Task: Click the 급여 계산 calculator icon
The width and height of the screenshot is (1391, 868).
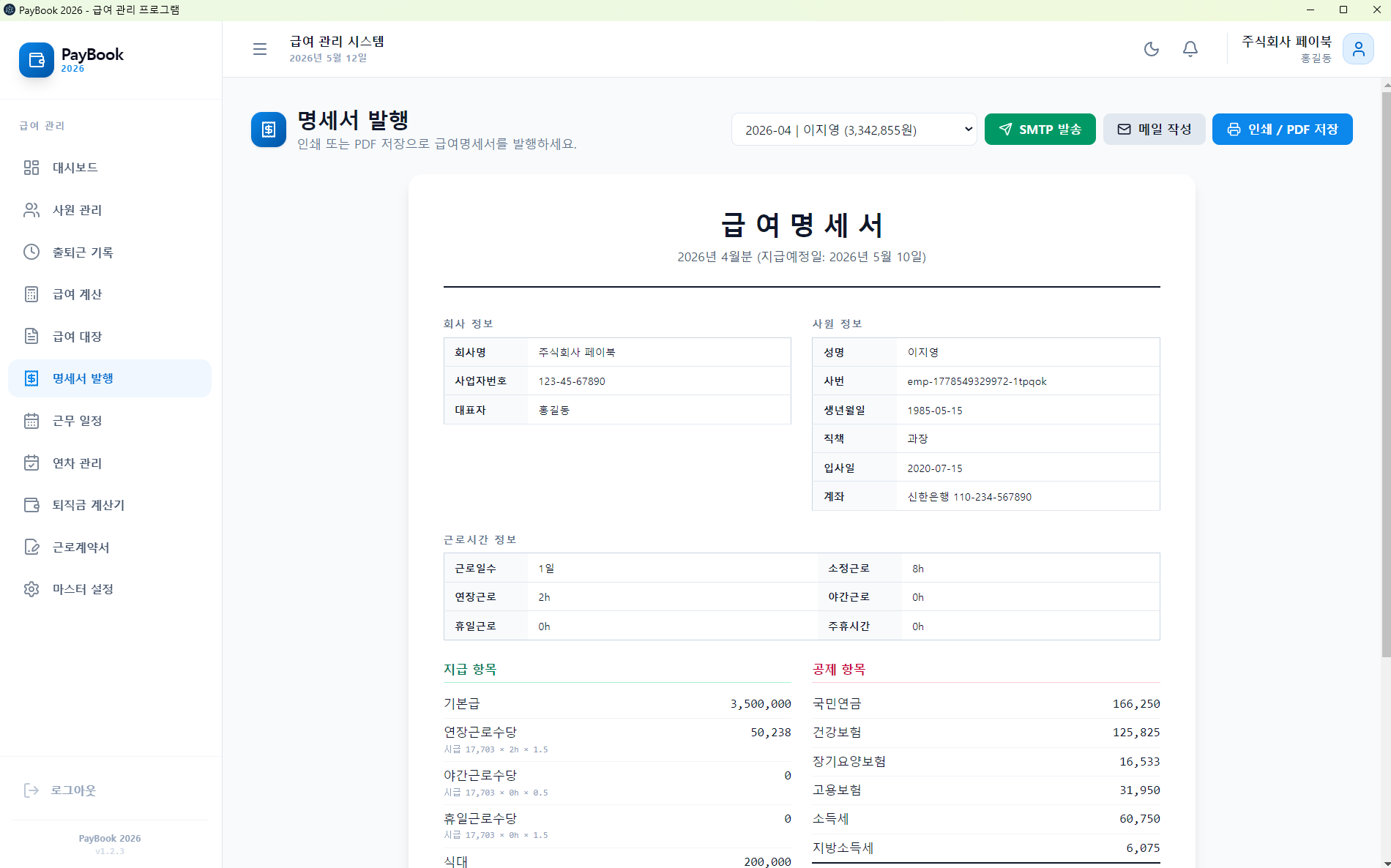Action: pyautogui.click(x=31, y=294)
